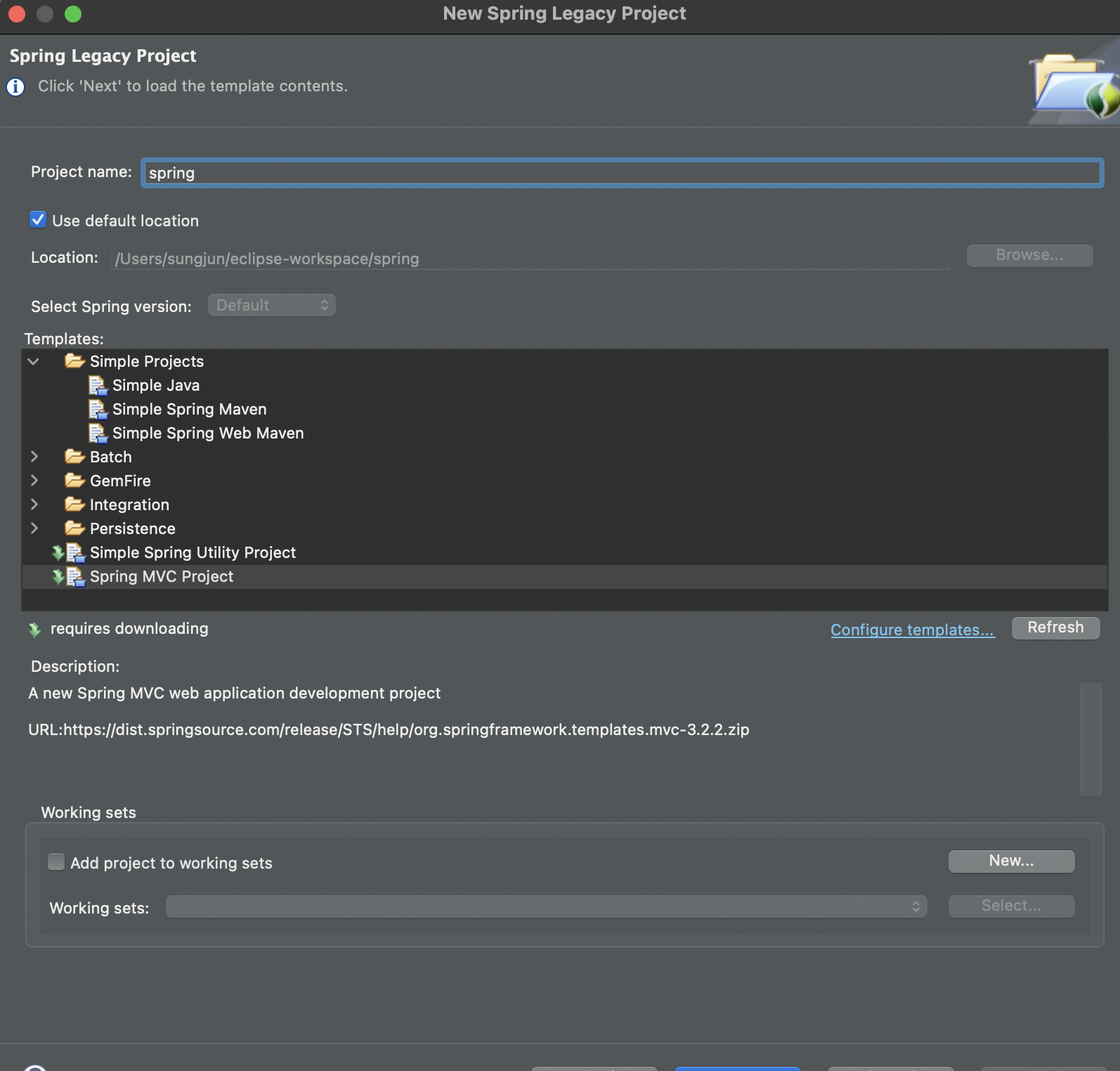
Task: Click 'A new Spring MVC web application' description
Action: 234,693
